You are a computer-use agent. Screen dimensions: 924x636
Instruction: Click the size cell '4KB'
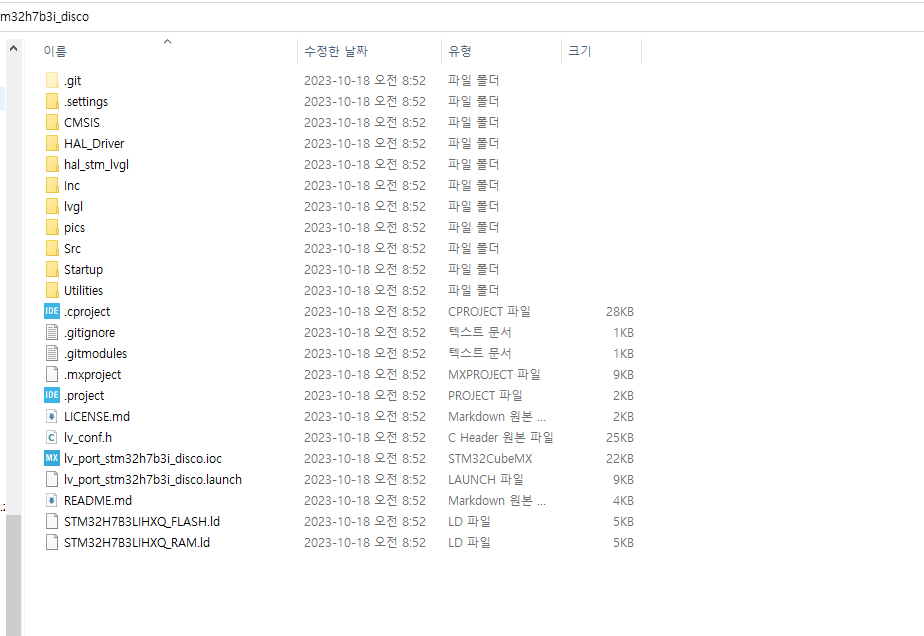[x=623, y=501]
